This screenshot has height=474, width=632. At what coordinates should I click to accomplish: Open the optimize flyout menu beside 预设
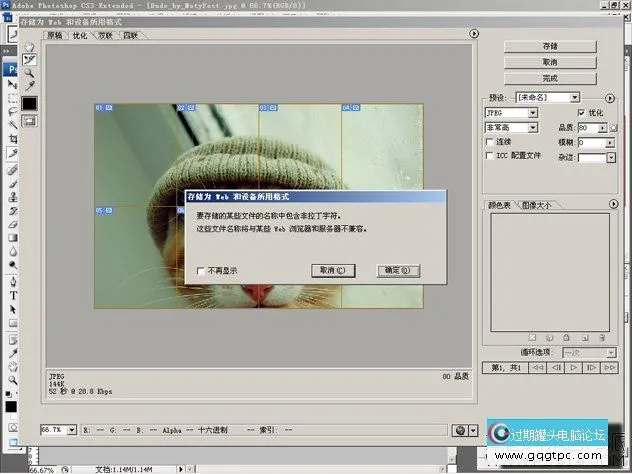tap(610, 98)
